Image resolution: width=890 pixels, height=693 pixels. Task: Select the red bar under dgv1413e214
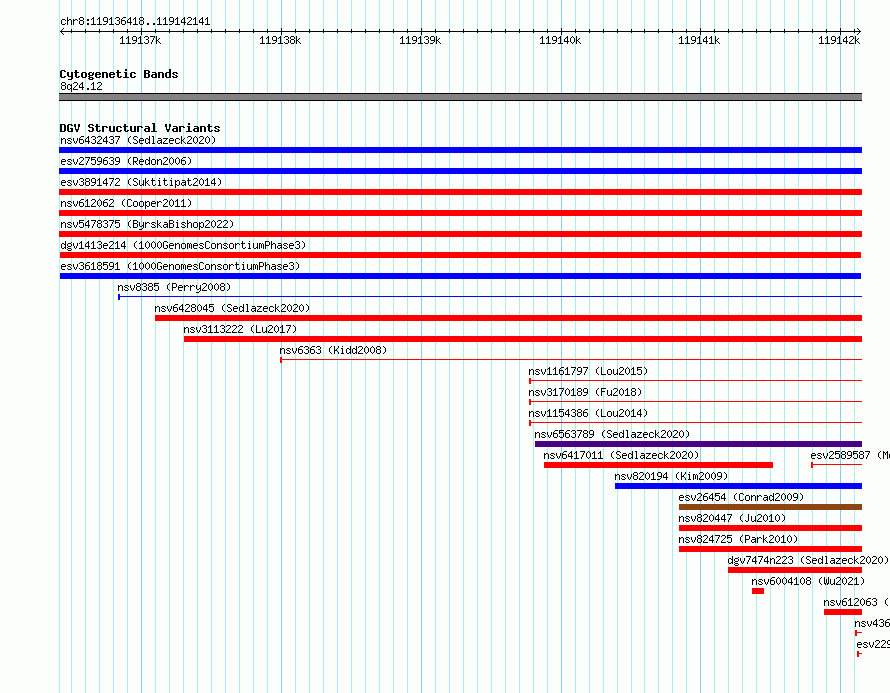pyautogui.click(x=460, y=255)
